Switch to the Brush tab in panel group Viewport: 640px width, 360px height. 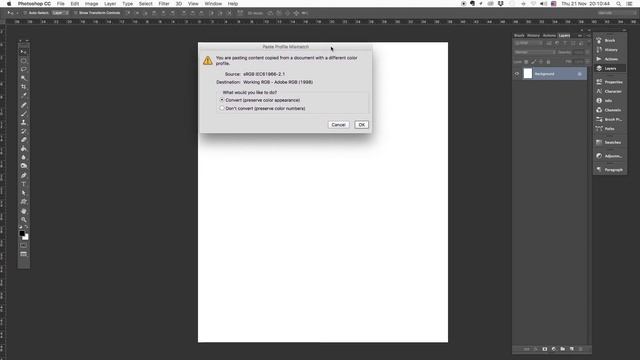(x=519, y=36)
